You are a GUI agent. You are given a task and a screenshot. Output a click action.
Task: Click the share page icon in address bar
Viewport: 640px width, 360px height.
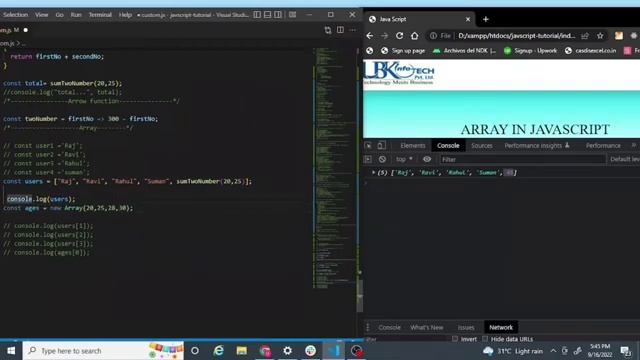585,36
